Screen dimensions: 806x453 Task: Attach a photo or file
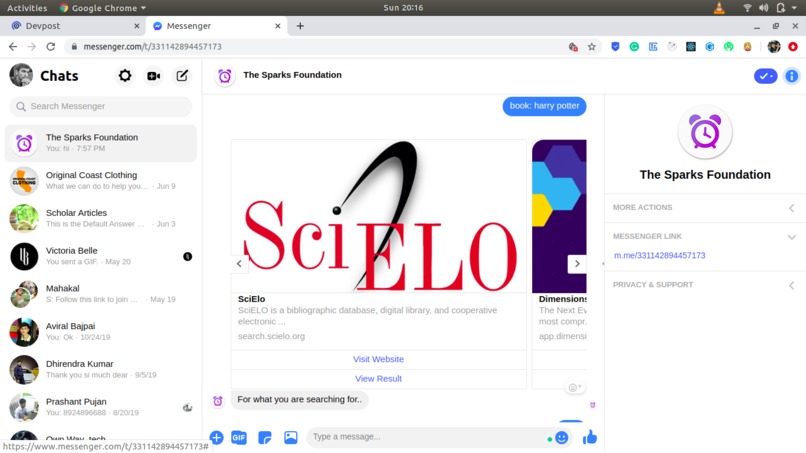tap(290, 438)
